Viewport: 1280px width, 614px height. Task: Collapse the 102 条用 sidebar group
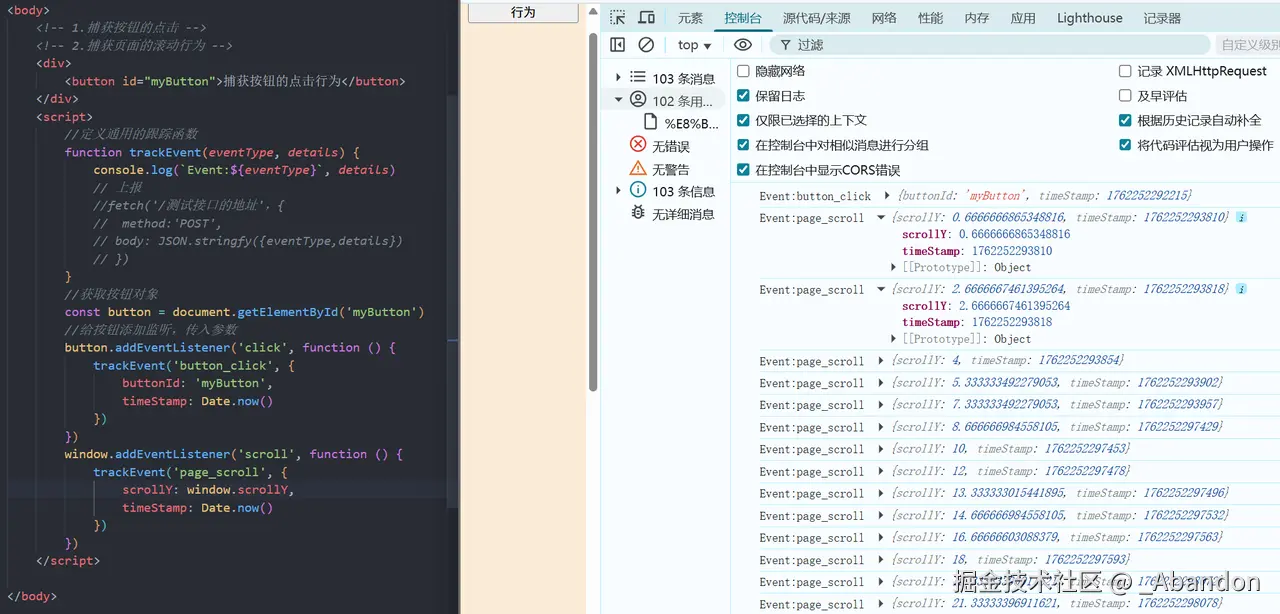[x=618, y=100]
